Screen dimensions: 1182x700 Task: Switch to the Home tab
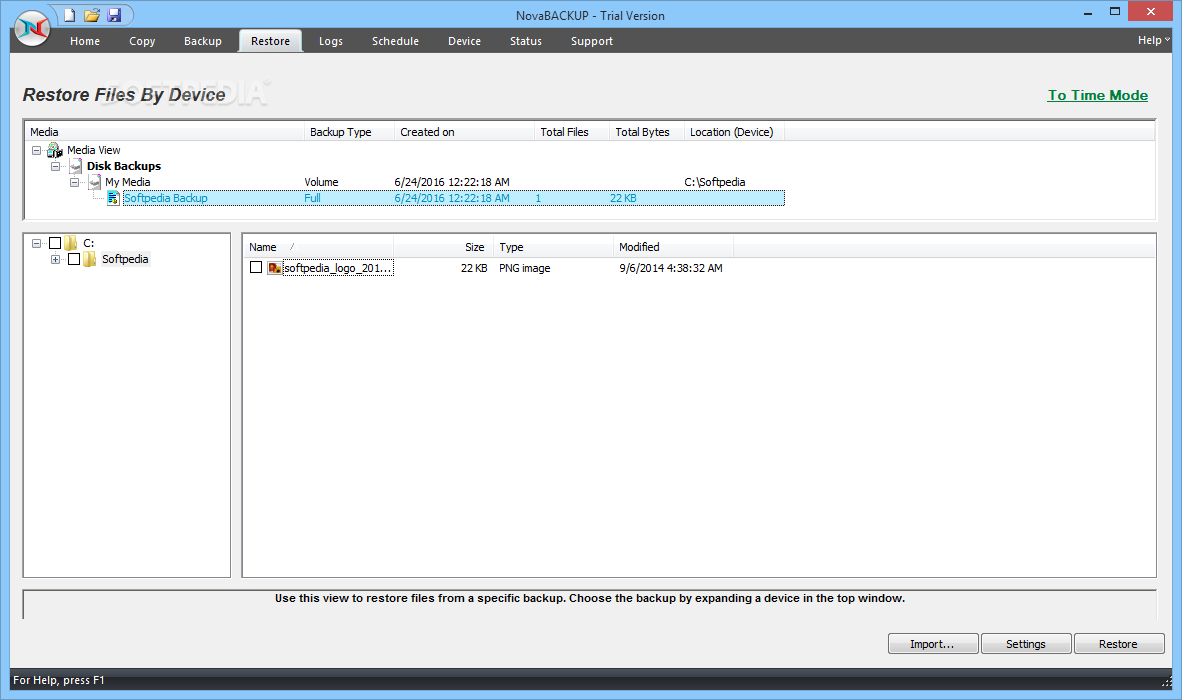(x=84, y=41)
